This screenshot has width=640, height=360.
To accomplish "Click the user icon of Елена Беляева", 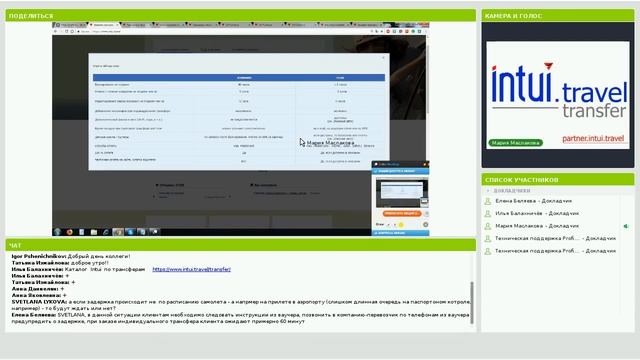I will click(487, 201).
